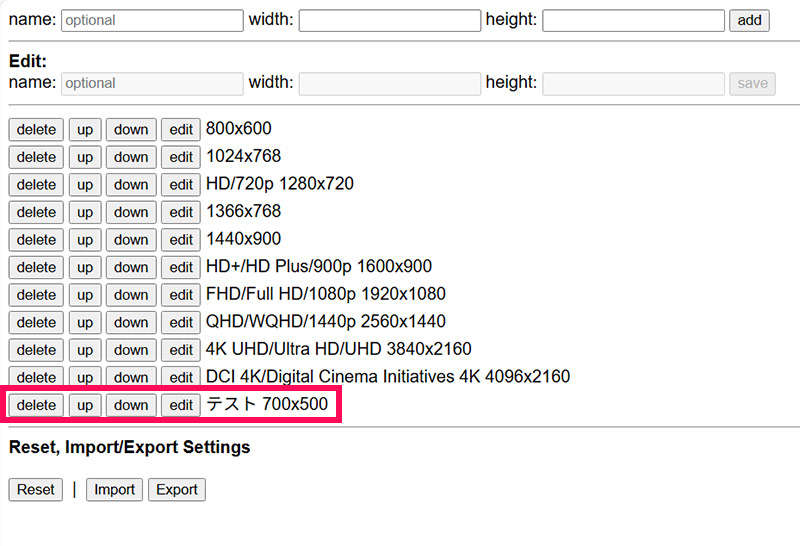The width and height of the screenshot is (800, 546).
Task: Edit the HD/720p 1280x720 entry
Action: (x=181, y=185)
